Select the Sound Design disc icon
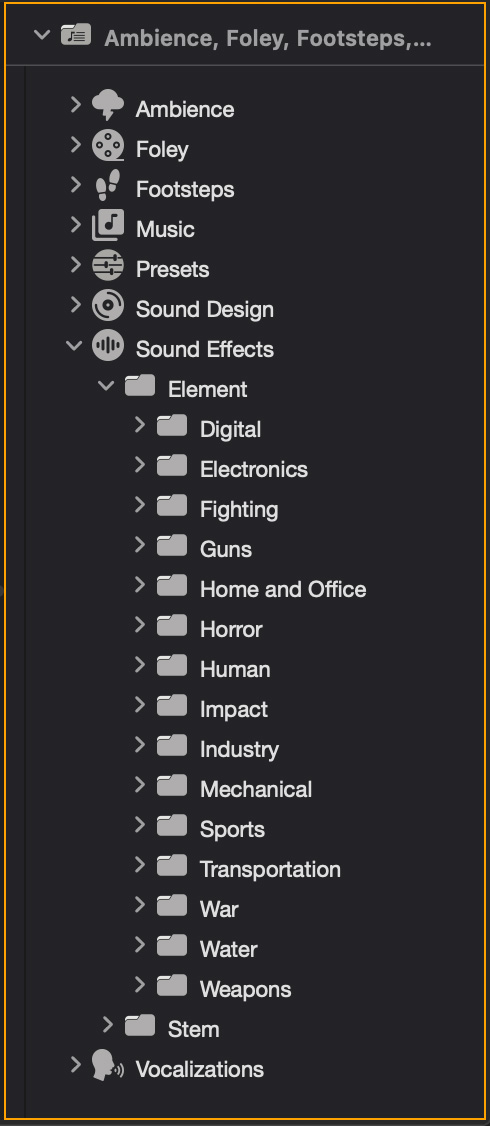The height and width of the screenshot is (1126, 490). coord(108,307)
